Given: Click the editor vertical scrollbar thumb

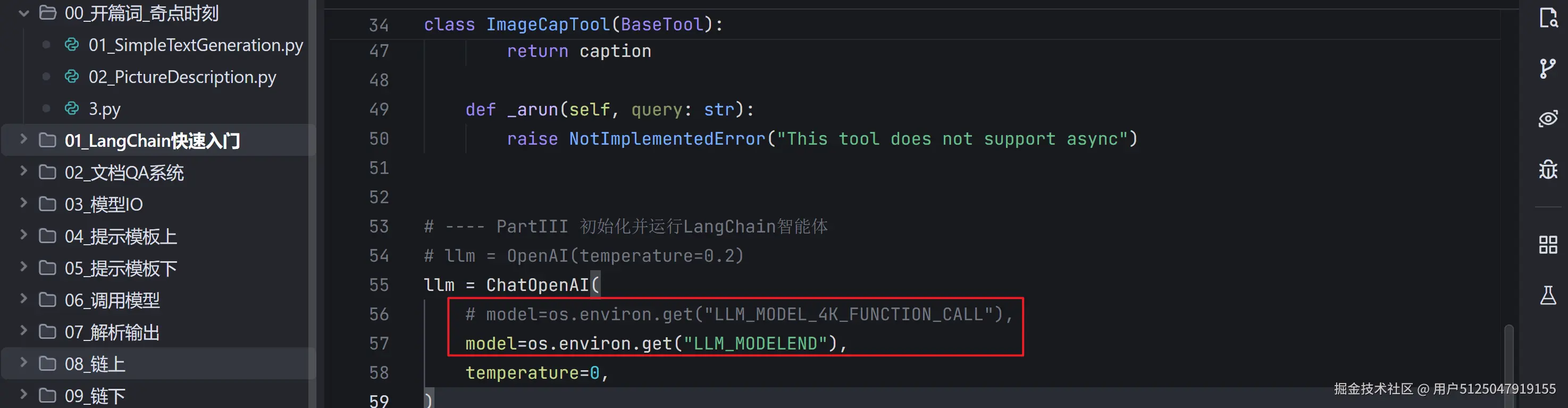Looking at the screenshot, I should (1508, 365).
